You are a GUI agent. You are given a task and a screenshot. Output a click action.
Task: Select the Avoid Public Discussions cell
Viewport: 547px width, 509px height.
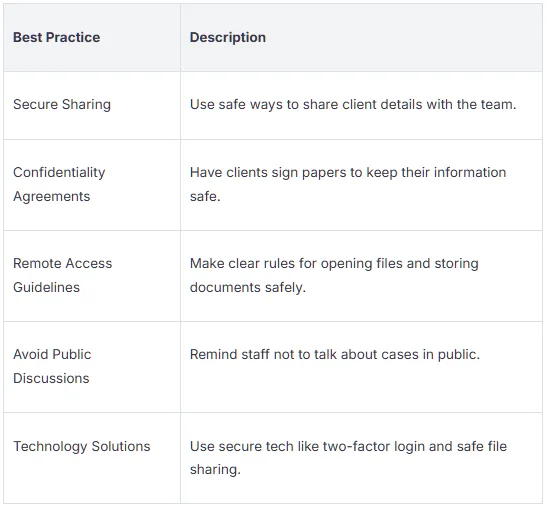[92, 367]
